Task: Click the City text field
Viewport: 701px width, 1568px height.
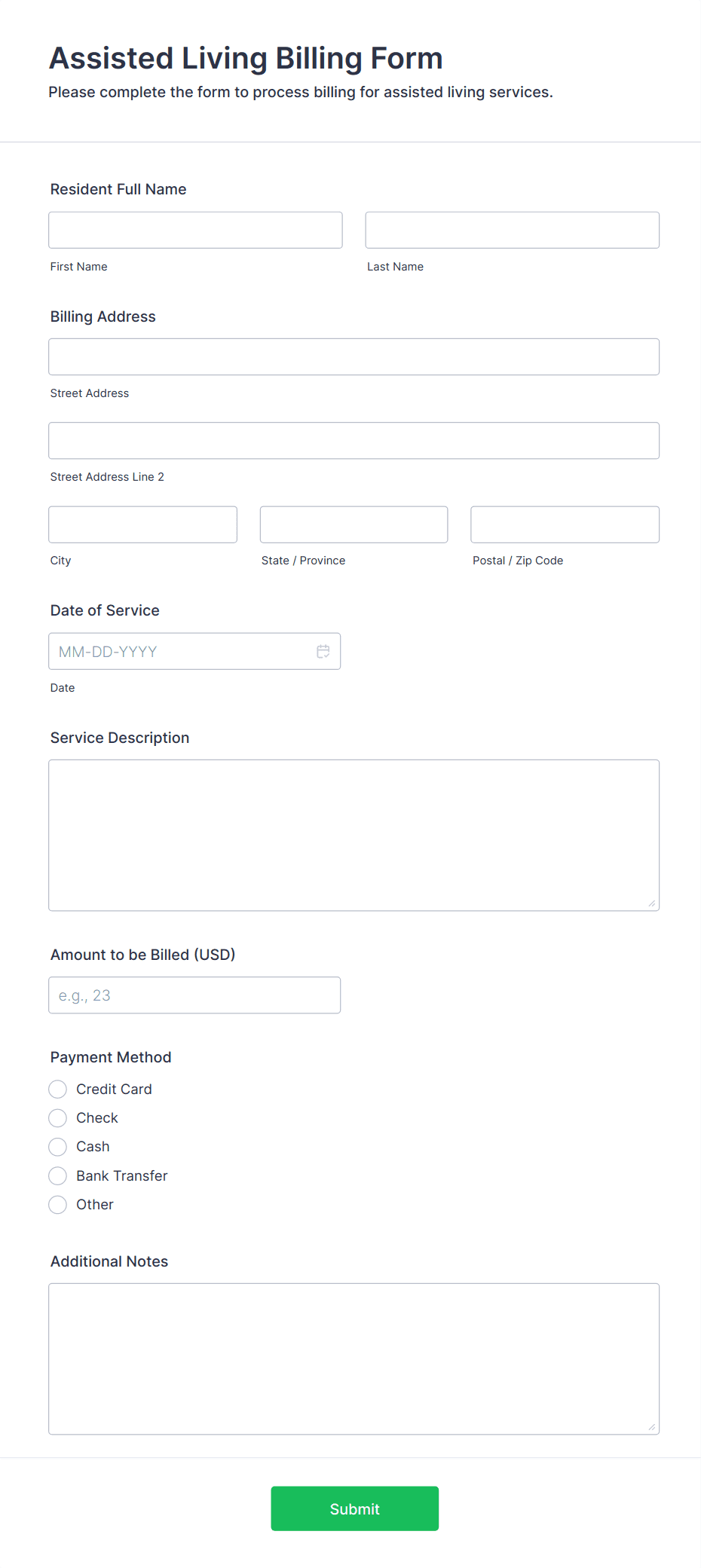Action: point(142,524)
